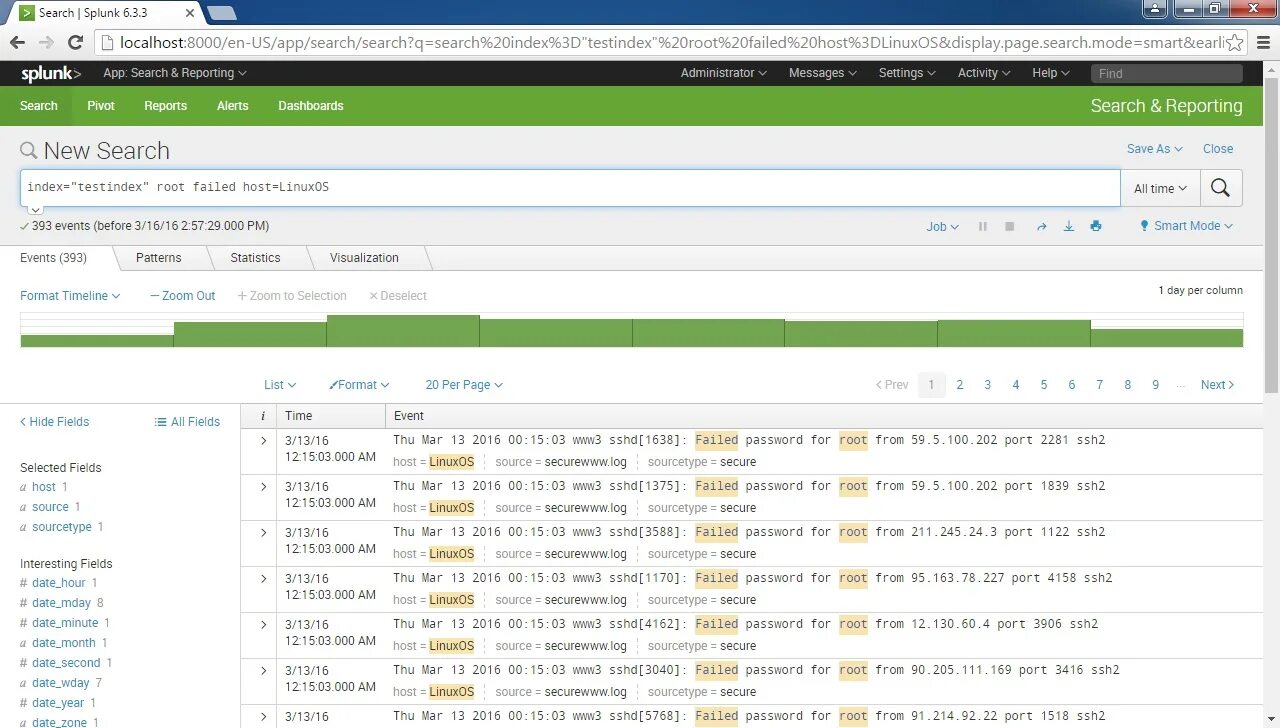
Task: Select first timeline column bar
Action: pyautogui.click(x=97, y=341)
